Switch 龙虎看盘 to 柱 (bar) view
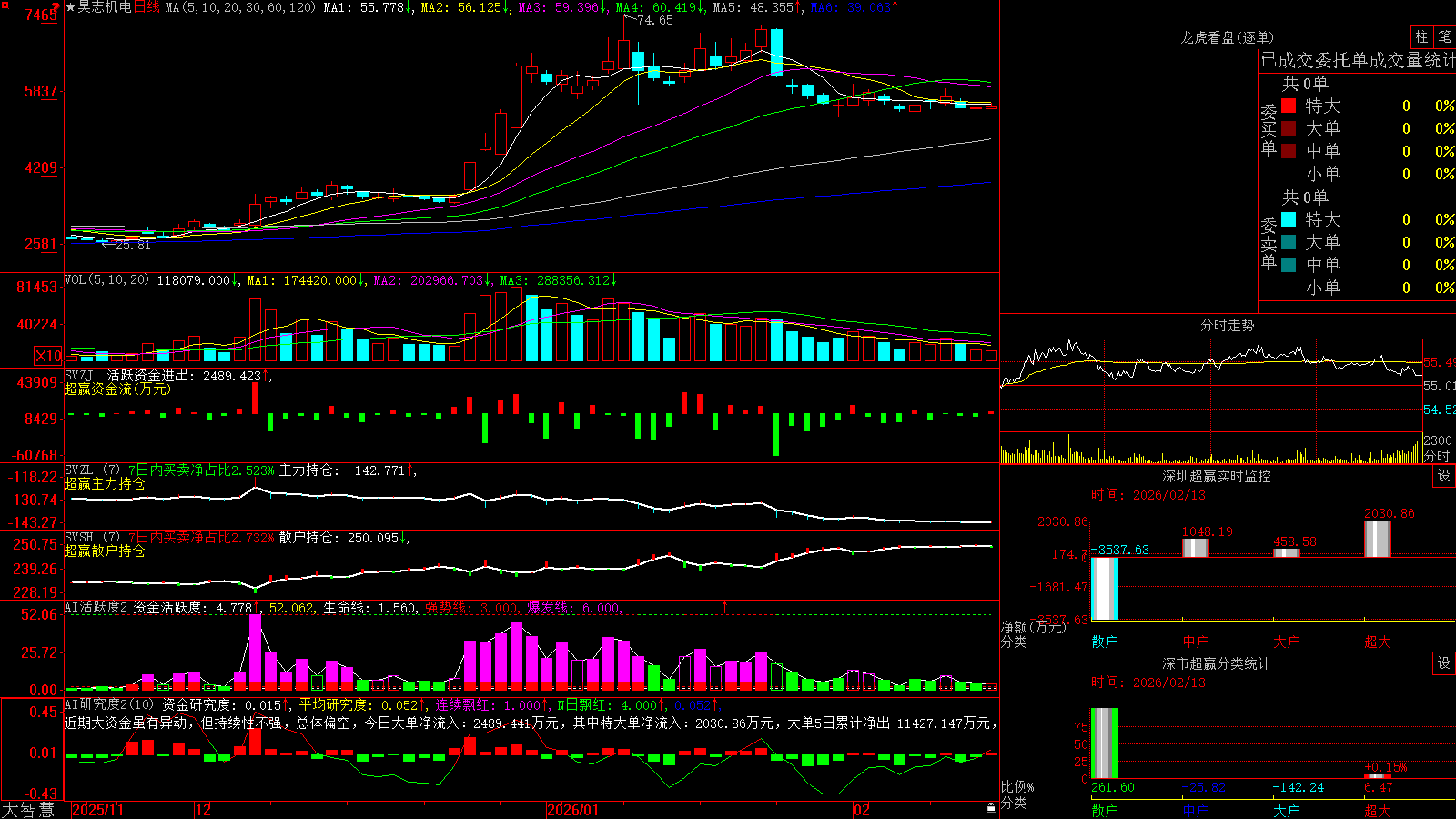Viewport: 1456px width, 819px height. coord(1421,36)
